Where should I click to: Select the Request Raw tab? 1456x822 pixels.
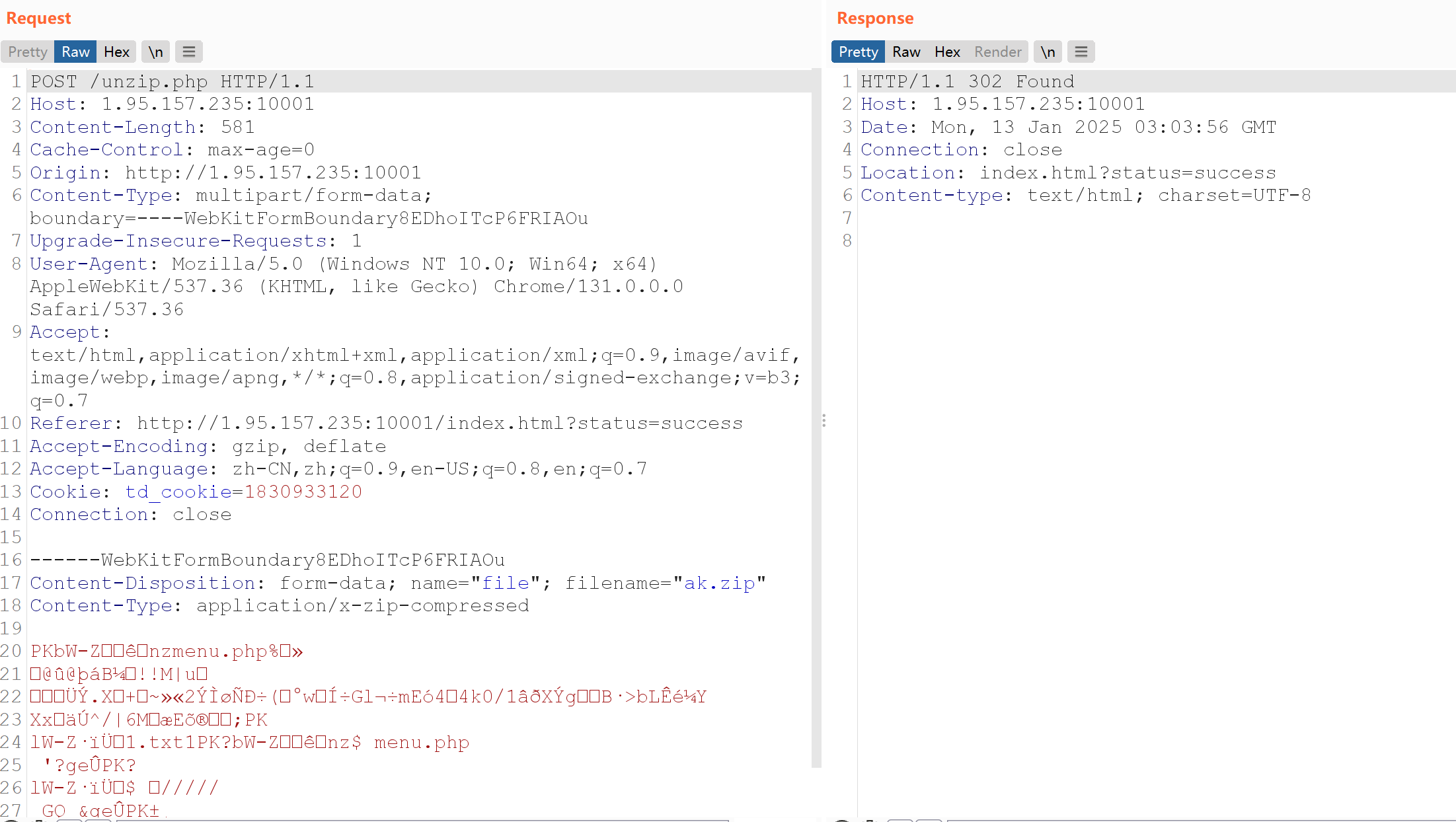[x=75, y=52]
